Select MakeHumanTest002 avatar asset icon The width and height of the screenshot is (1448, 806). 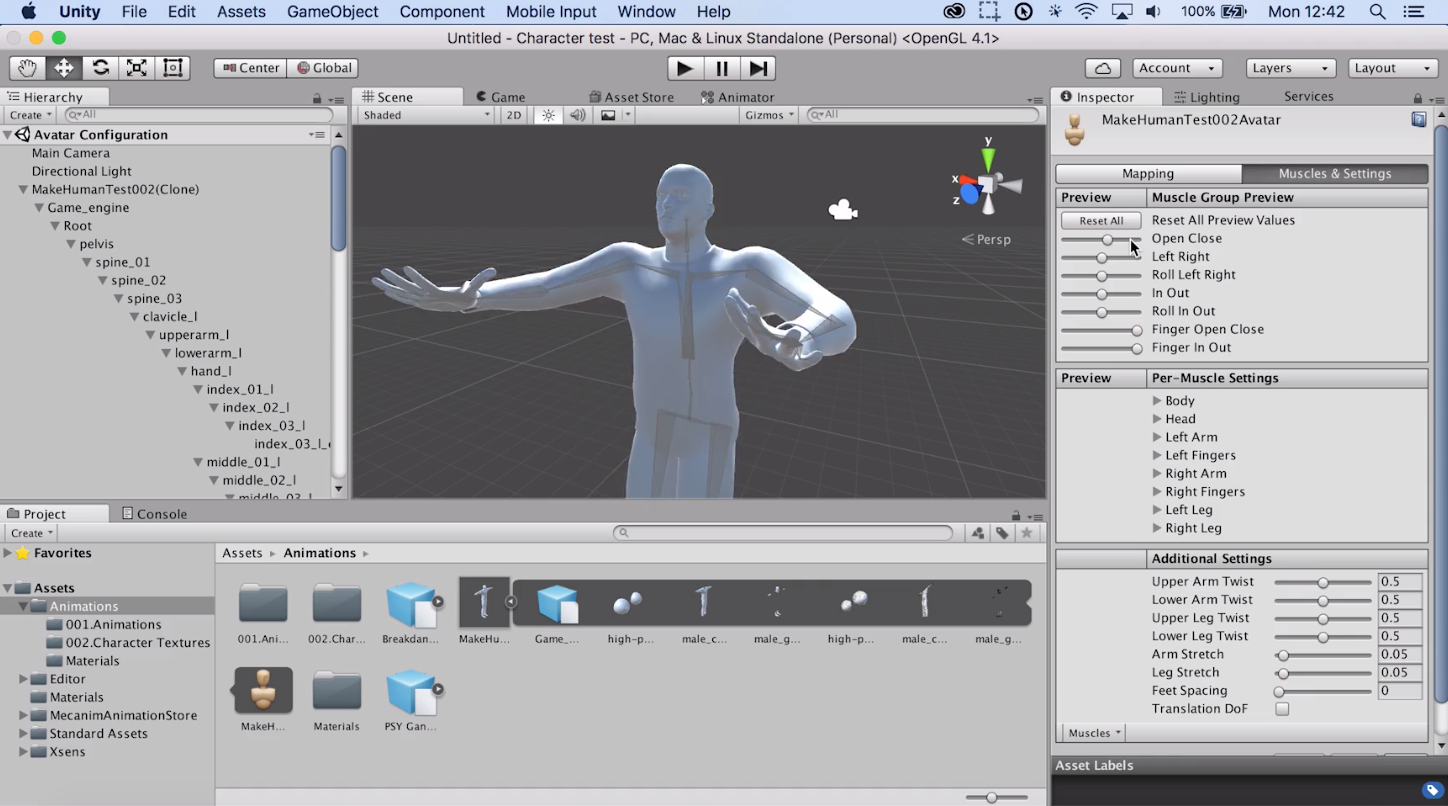pyautogui.click(x=264, y=690)
